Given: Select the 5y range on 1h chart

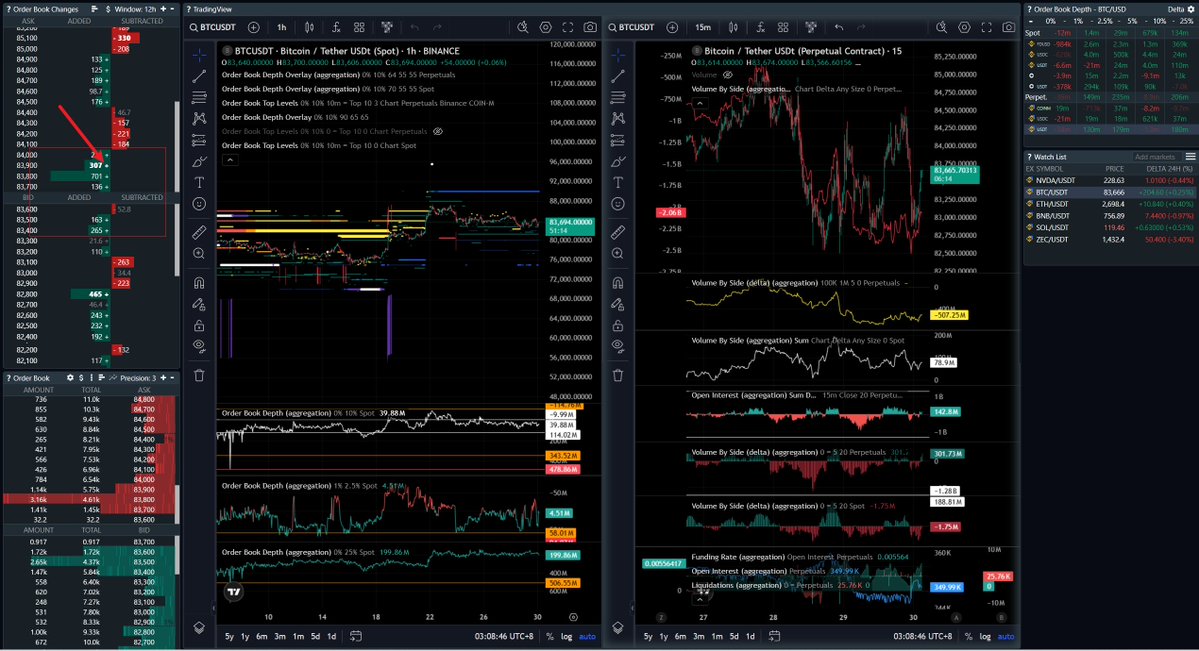Looking at the screenshot, I should click(229, 636).
